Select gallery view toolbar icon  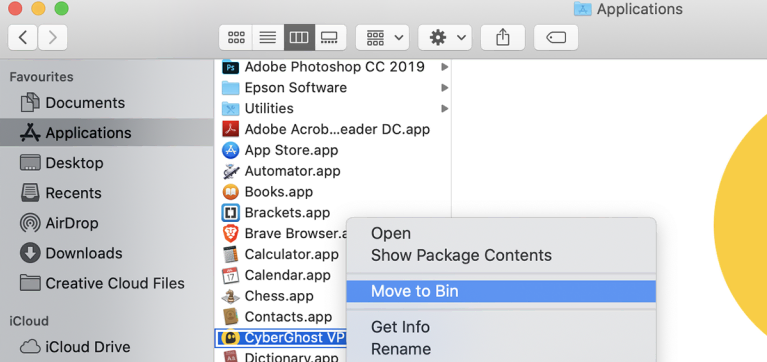[330, 38]
